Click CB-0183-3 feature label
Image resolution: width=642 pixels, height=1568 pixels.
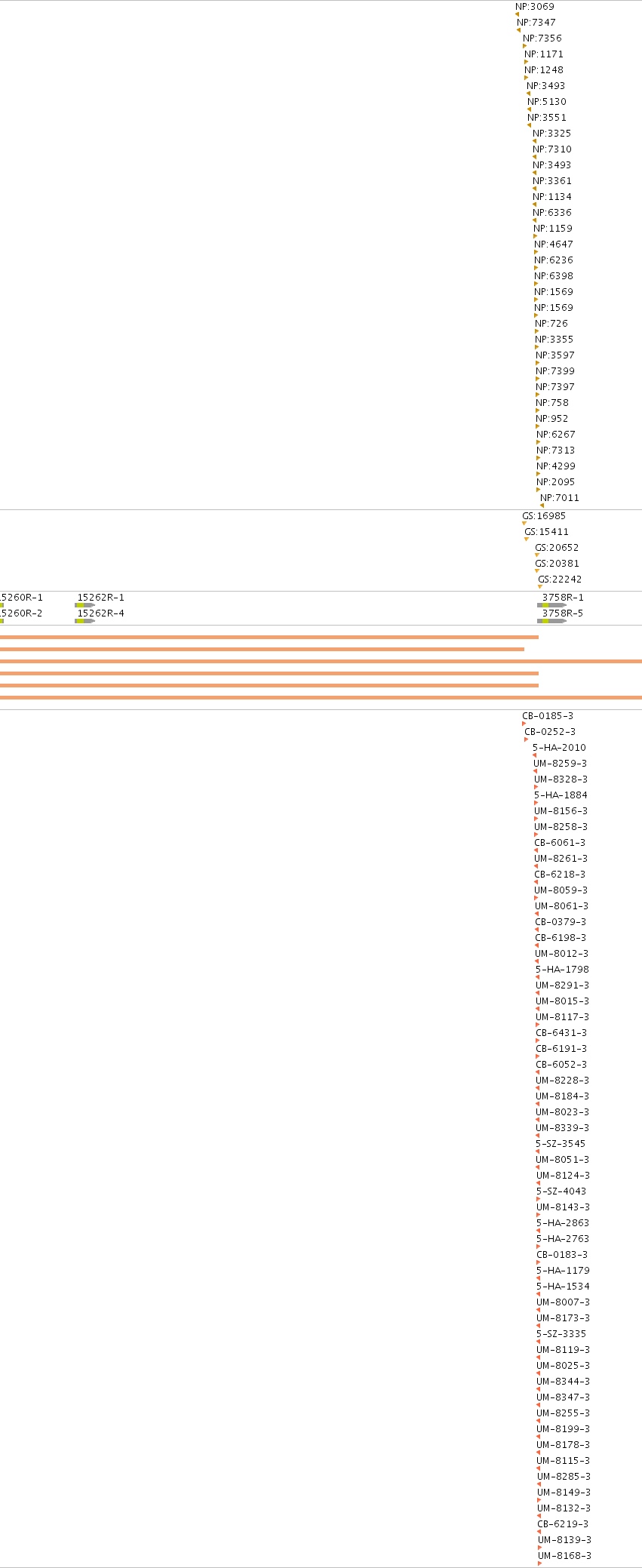click(x=562, y=1255)
